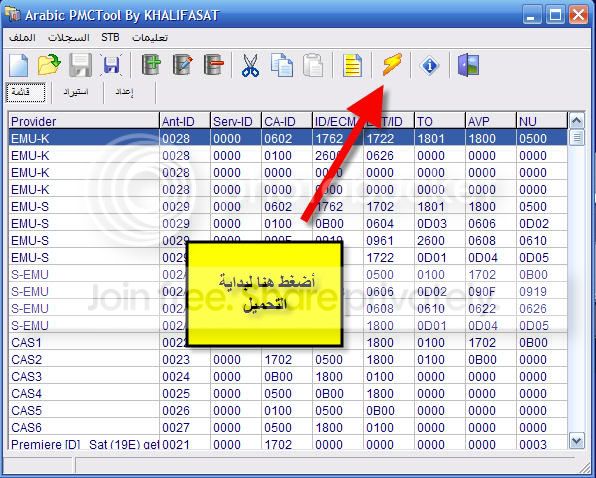Viewport: 596px width, 478px height.
Task: Switch to the إعداد tab
Action: [x=124, y=92]
